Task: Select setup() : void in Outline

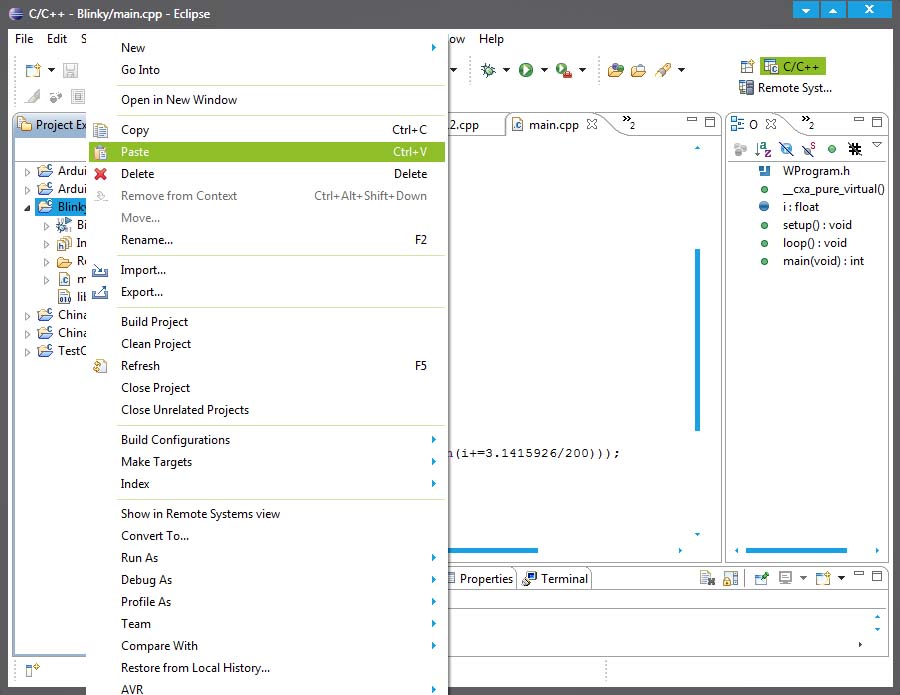Action: (817, 225)
